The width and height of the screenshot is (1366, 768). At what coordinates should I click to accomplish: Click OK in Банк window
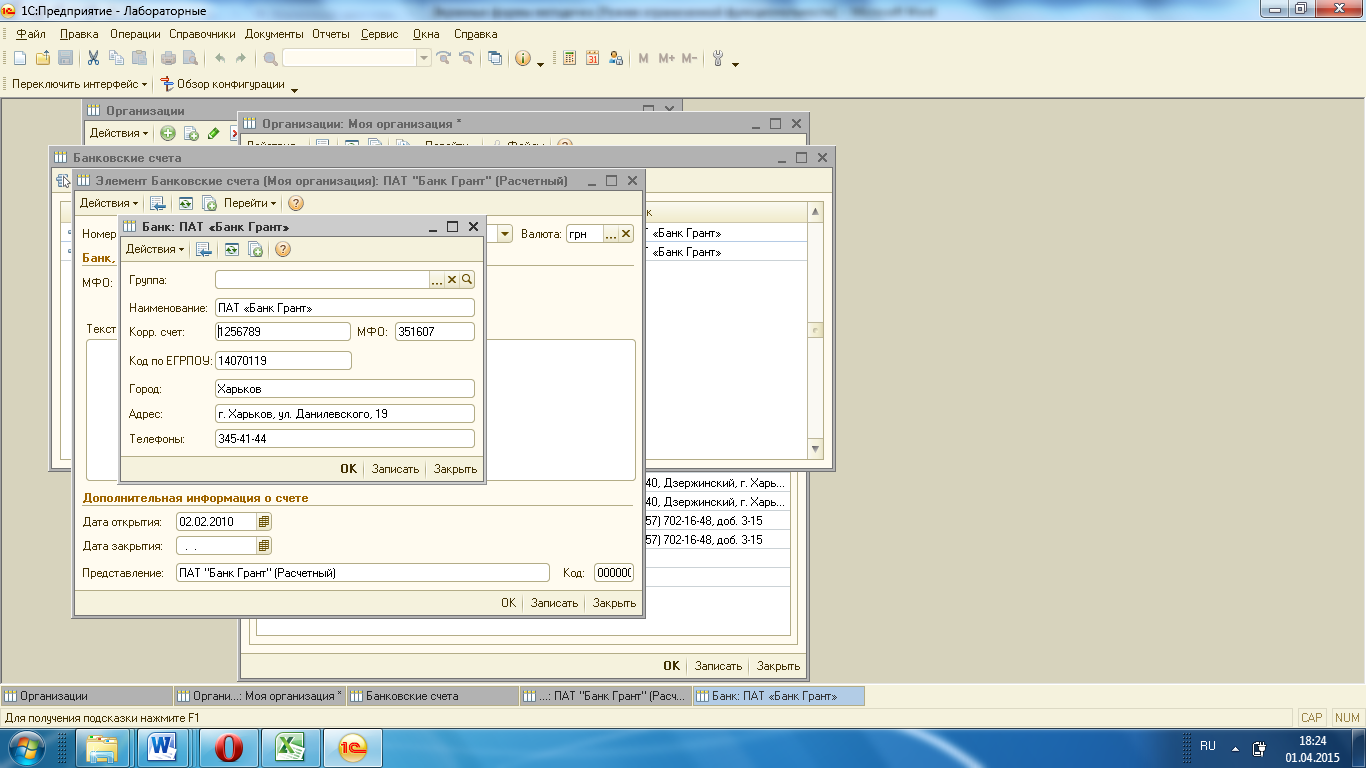click(348, 469)
